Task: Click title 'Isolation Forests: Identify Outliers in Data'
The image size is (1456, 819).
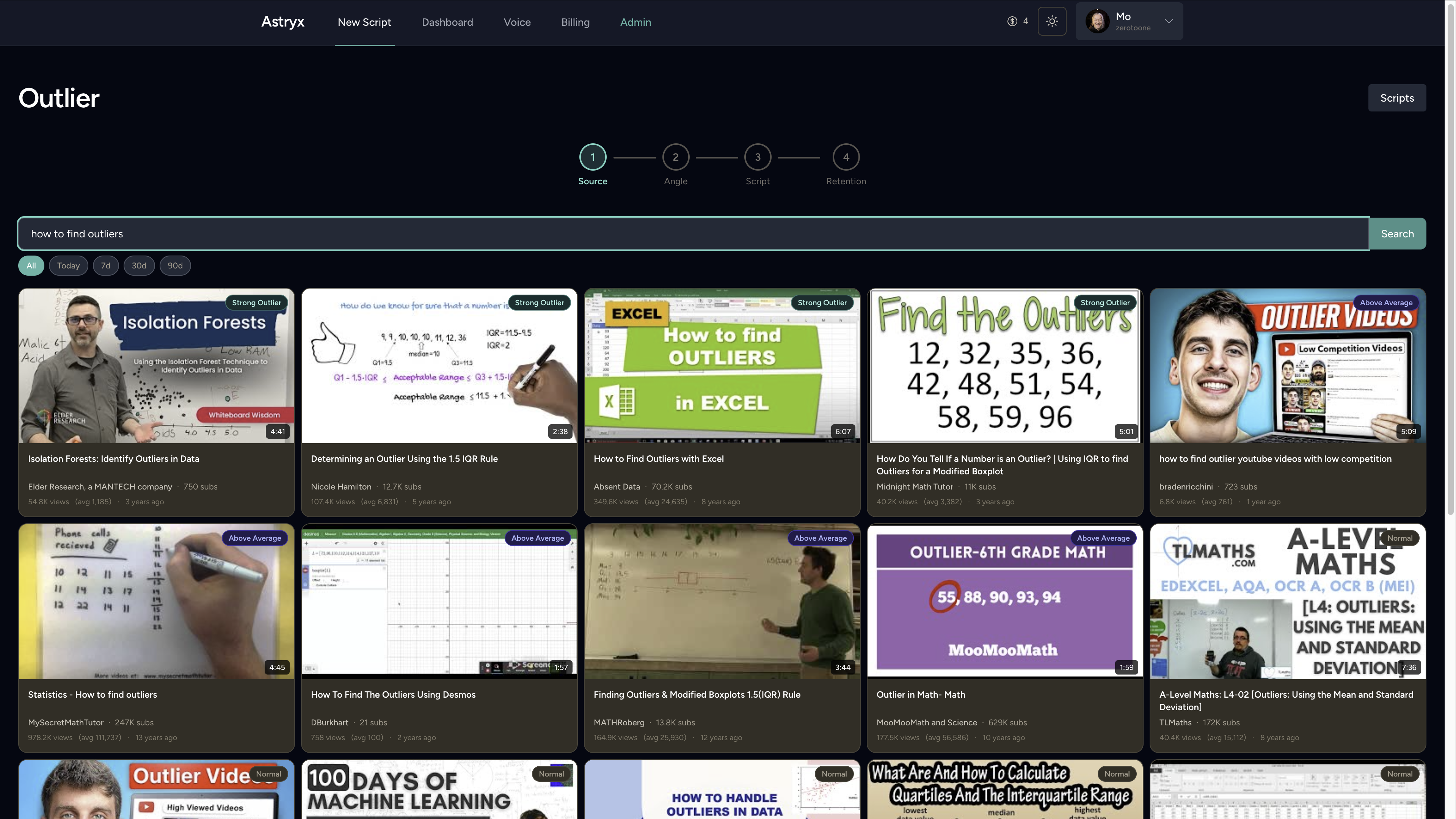Action: point(114,459)
